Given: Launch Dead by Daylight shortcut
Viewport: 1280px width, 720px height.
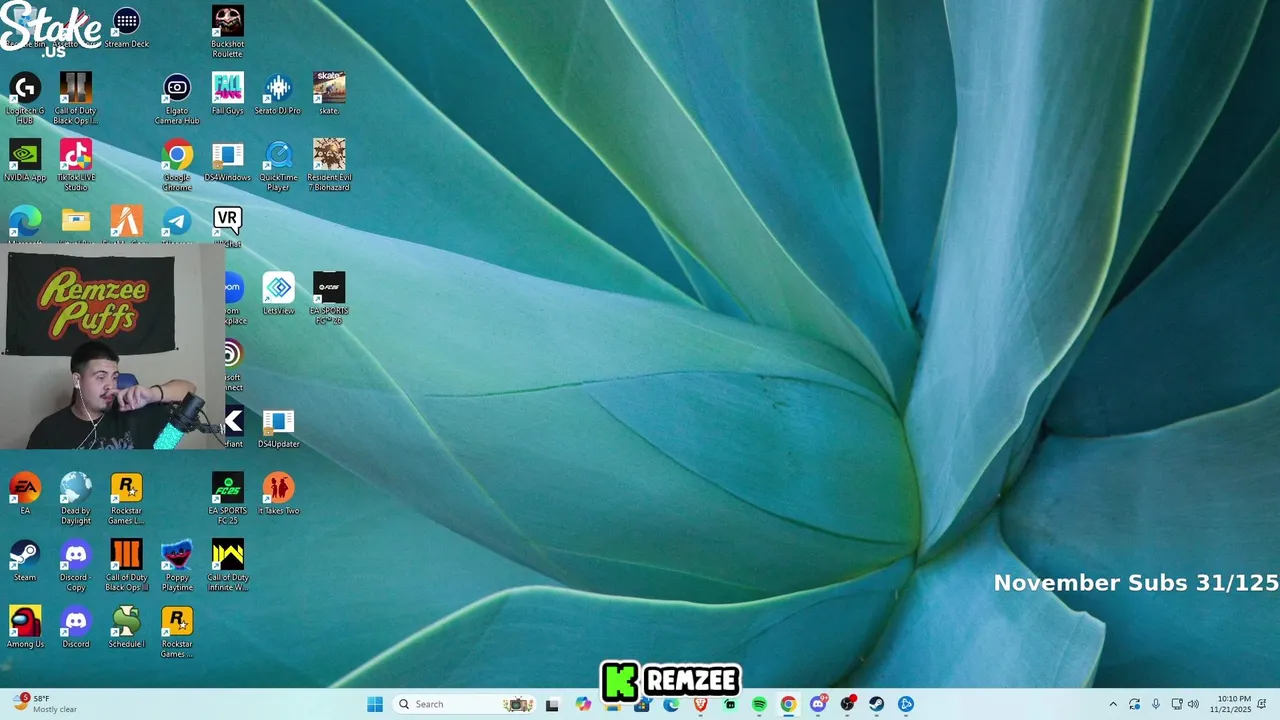Looking at the screenshot, I should pos(76,499).
